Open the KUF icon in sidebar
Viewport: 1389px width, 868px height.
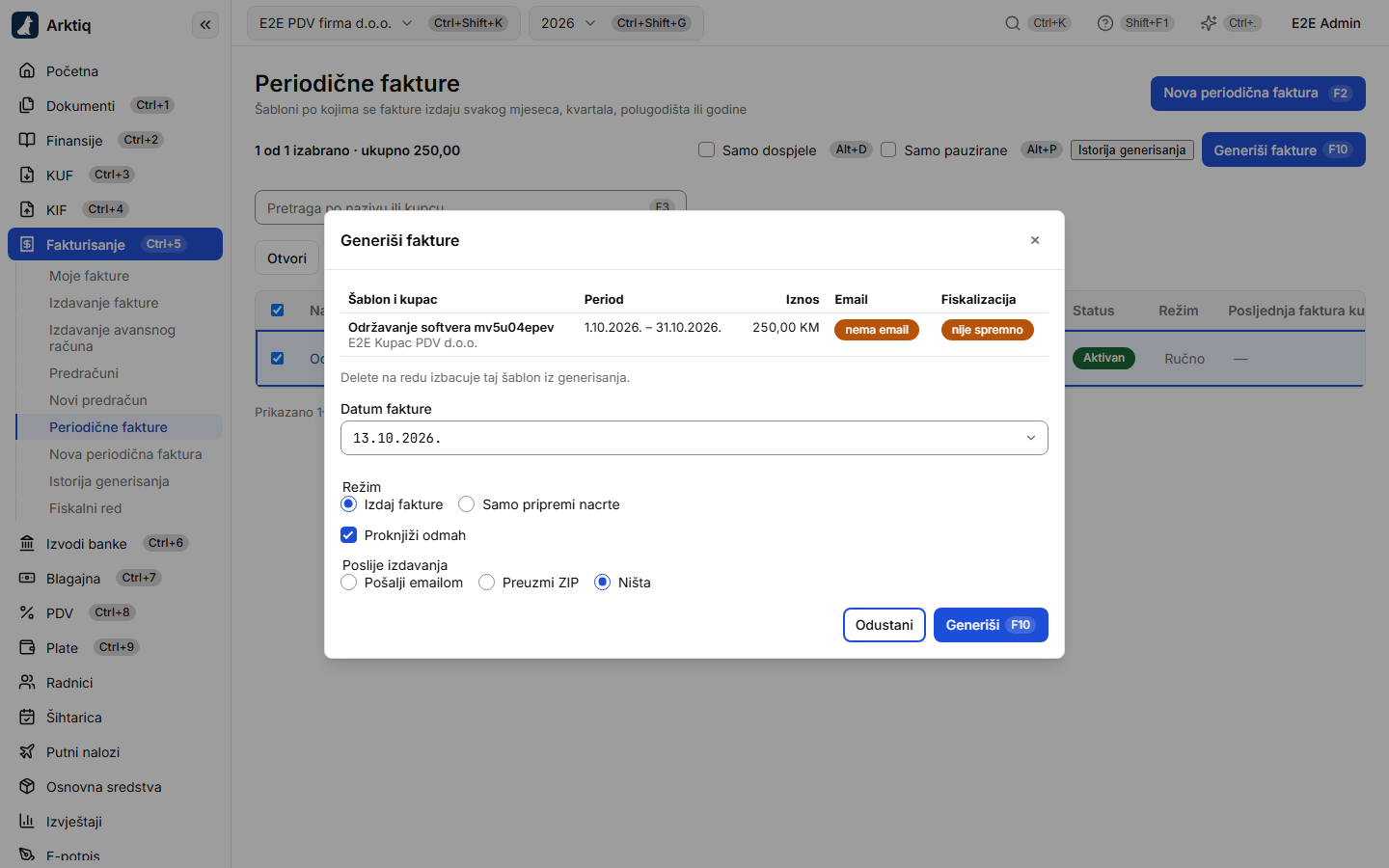pos(27,176)
